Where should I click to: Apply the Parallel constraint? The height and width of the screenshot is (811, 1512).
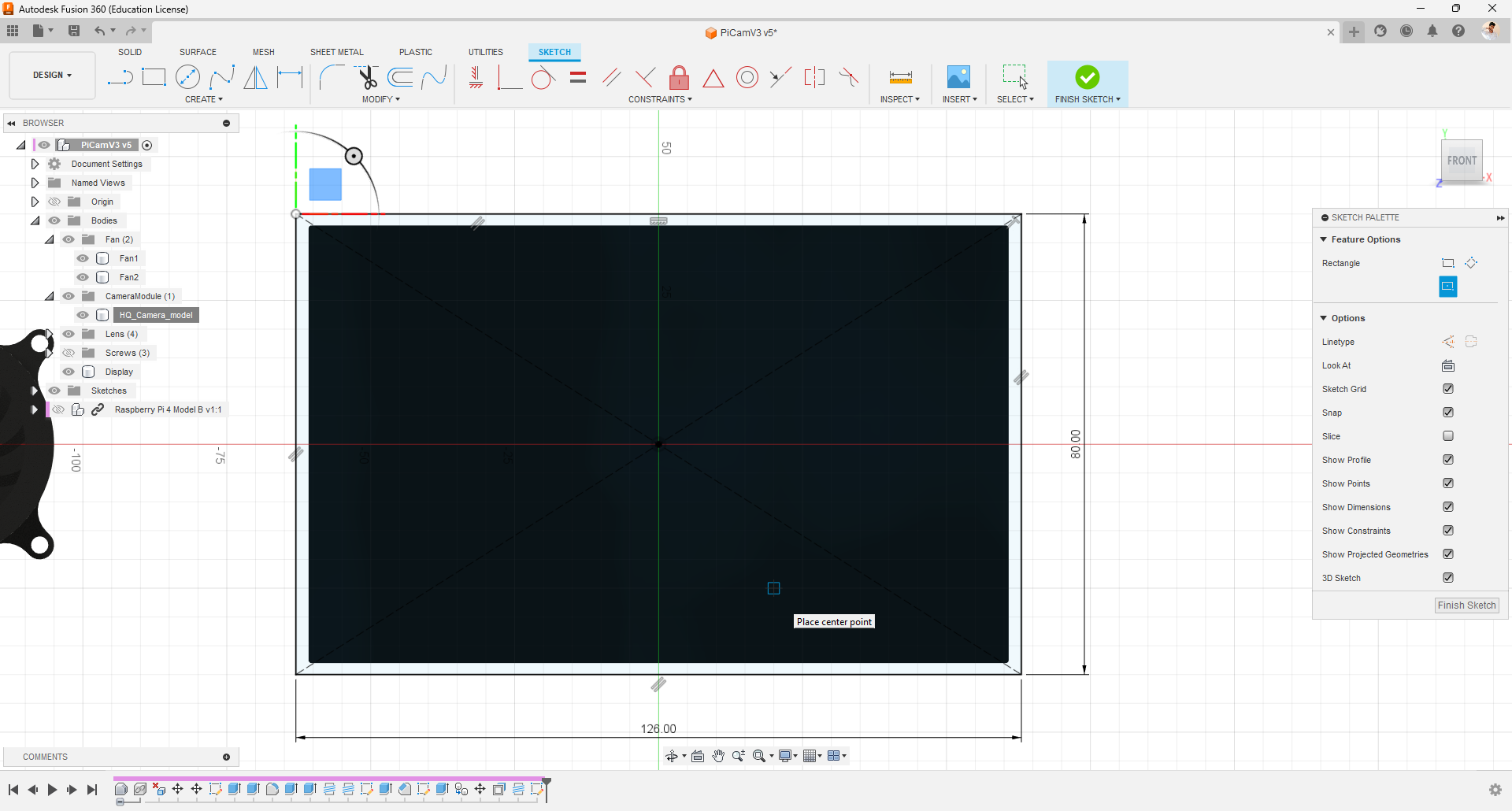click(612, 77)
